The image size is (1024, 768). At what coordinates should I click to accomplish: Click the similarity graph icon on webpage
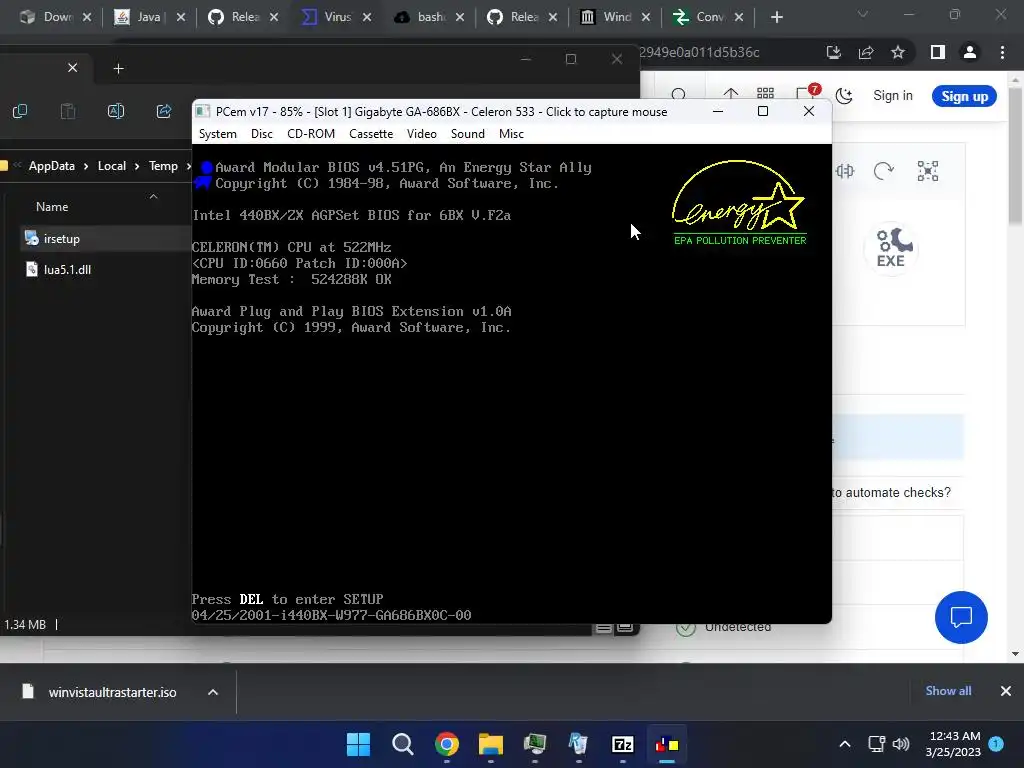[927, 171]
